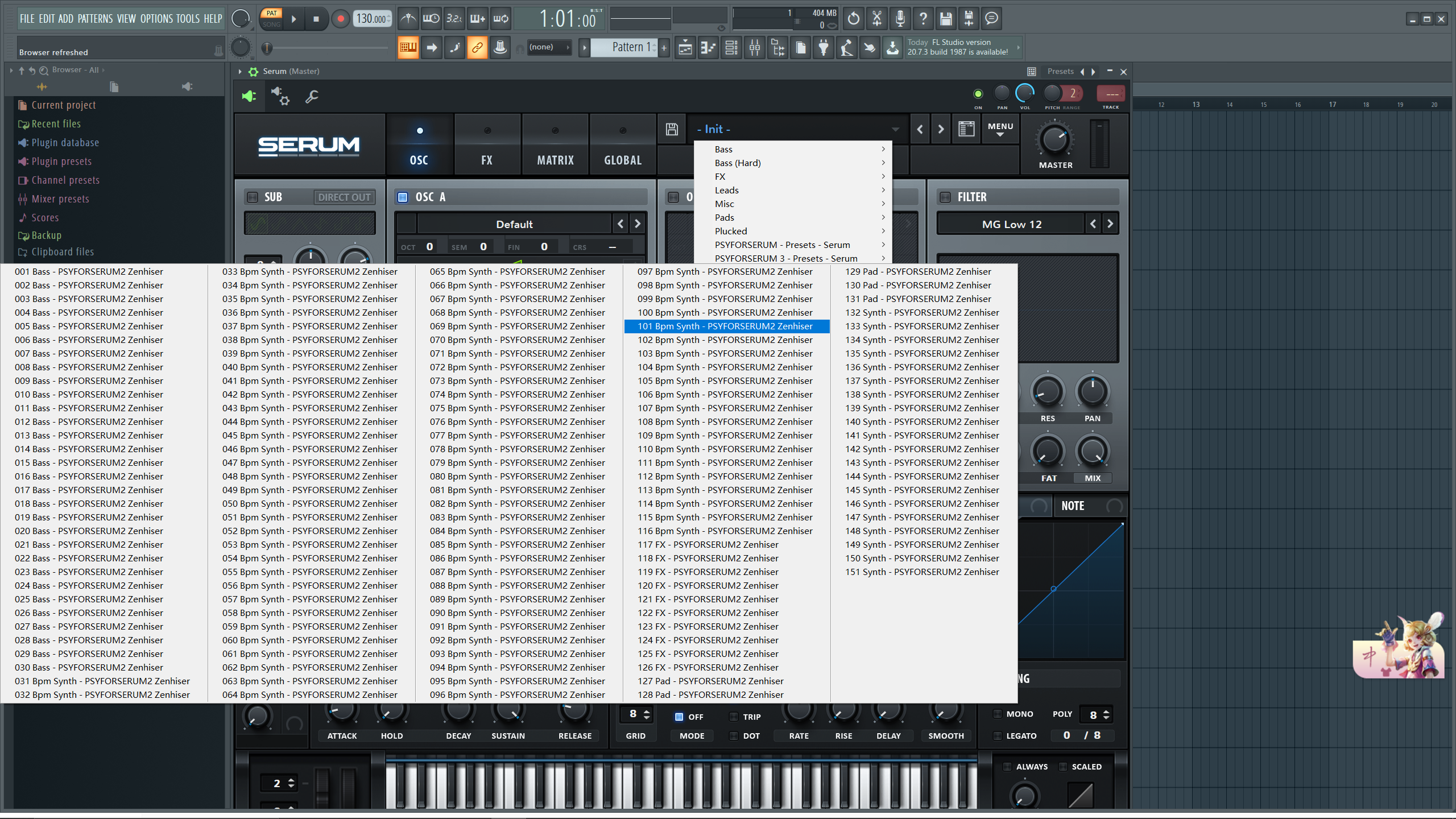This screenshot has width=1456, height=819.
Task: Open the Mixer view icon
Action: 754,48
